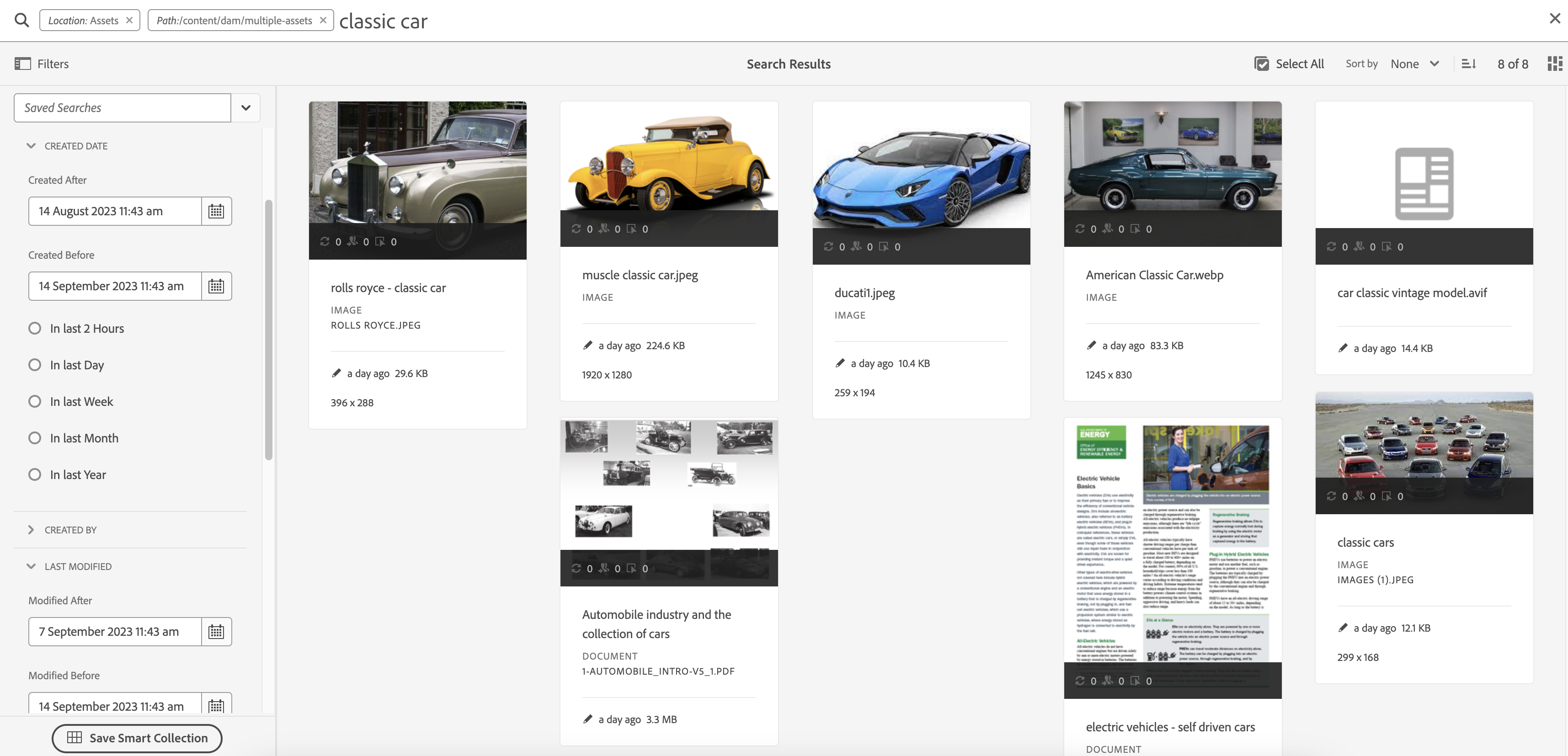The height and width of the screenshot is (756, 1568).
Task: Click the '1920 x 1280' dimensions text
Action: 606,374
